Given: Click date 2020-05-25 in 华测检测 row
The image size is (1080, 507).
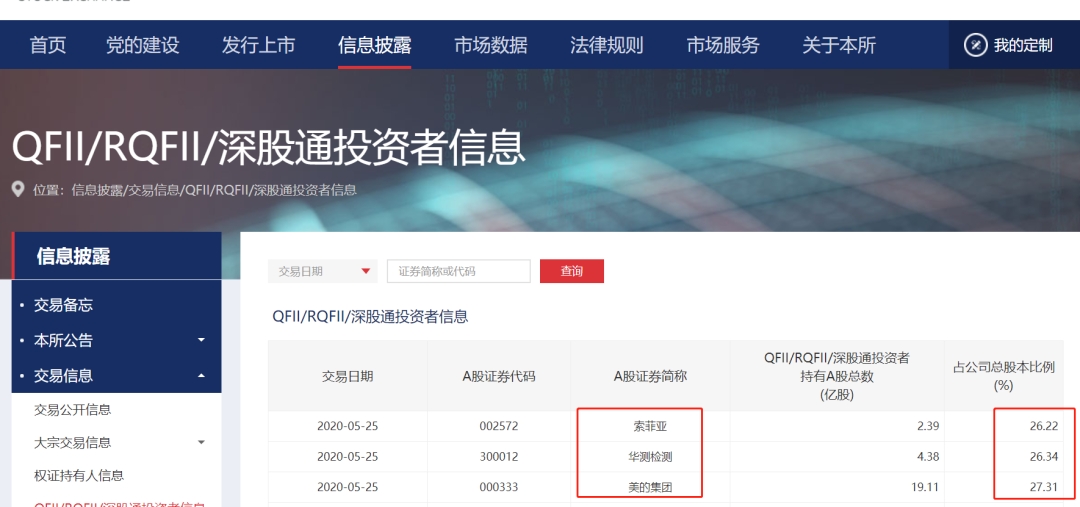Looking at the screenshot, I should click(348, 457).
